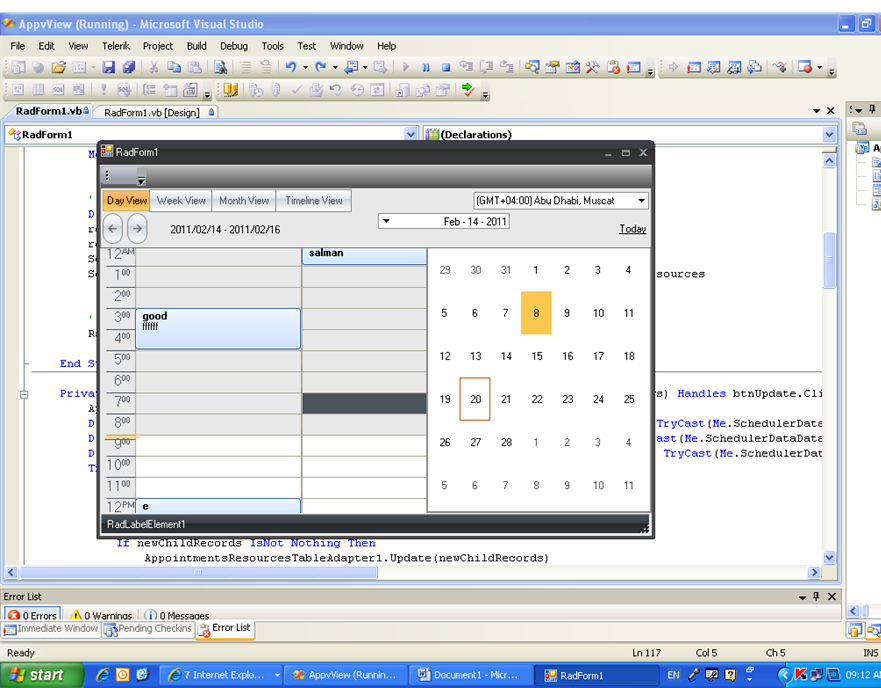The image size is (881, 688).
Task: Click the help question mark tray icon
Action: pyautogui.click(x=730, y=675)
